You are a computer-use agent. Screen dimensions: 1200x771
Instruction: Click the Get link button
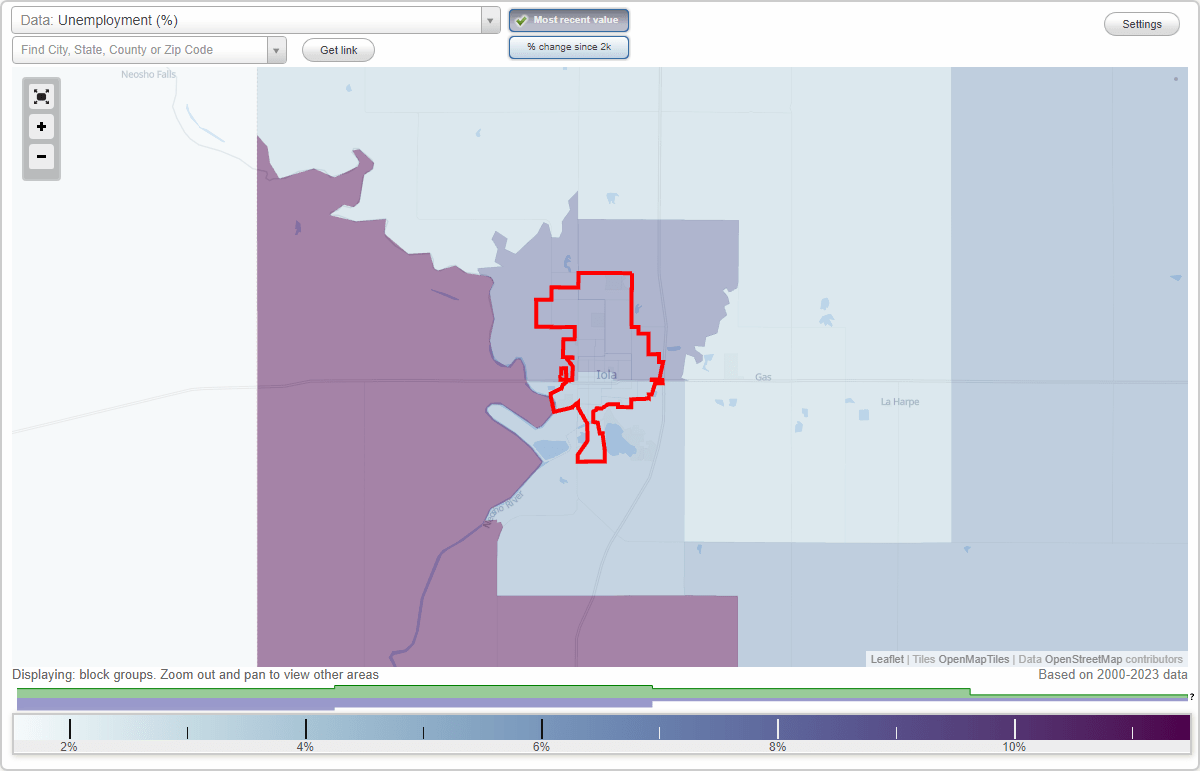[337, 50]
